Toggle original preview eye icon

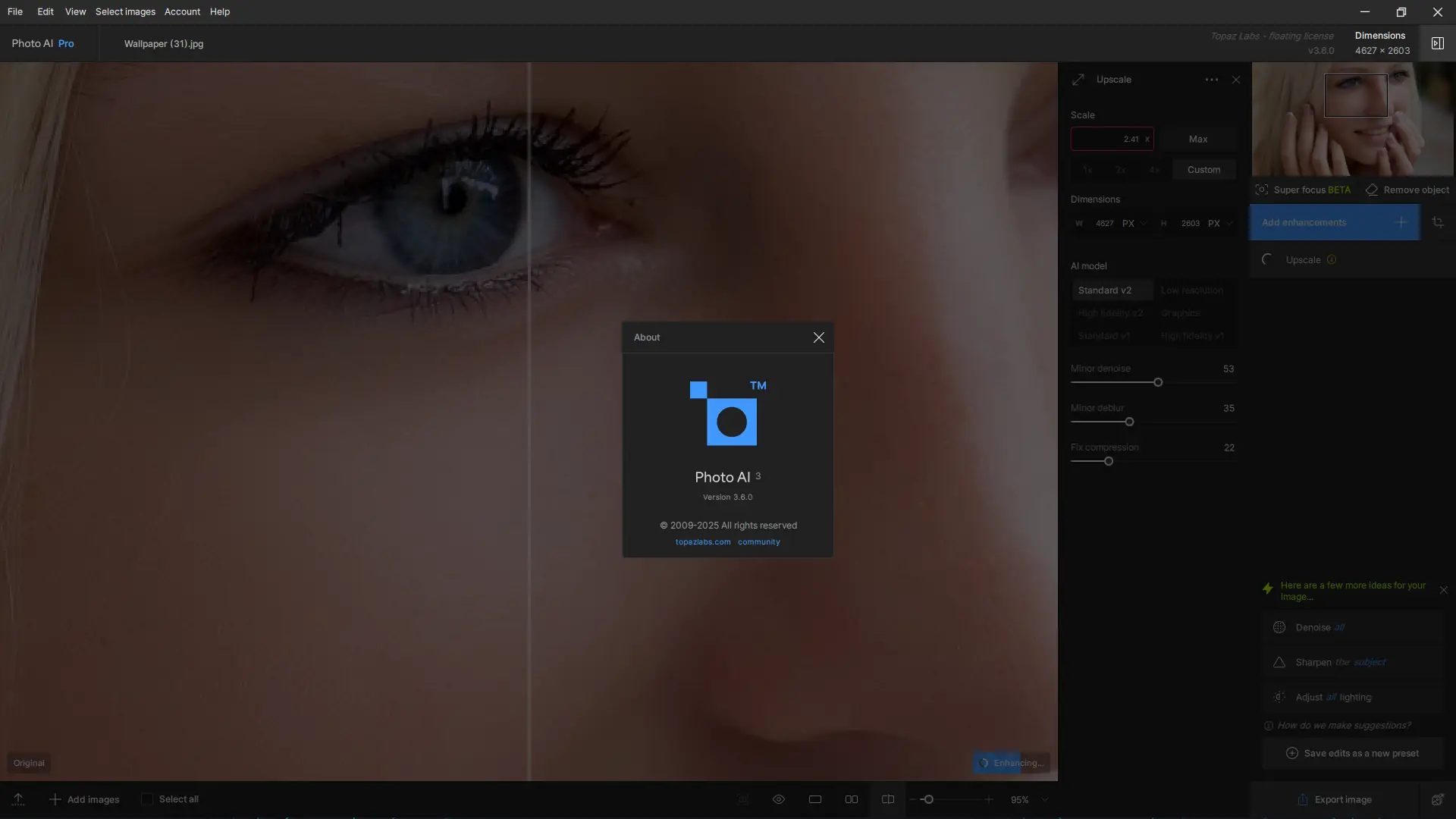778,799
